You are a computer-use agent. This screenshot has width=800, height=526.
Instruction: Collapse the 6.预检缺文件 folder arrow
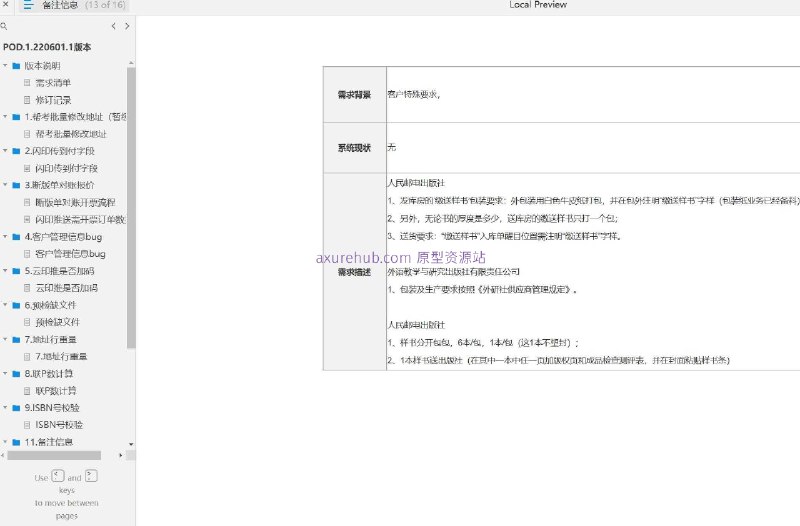5,305
